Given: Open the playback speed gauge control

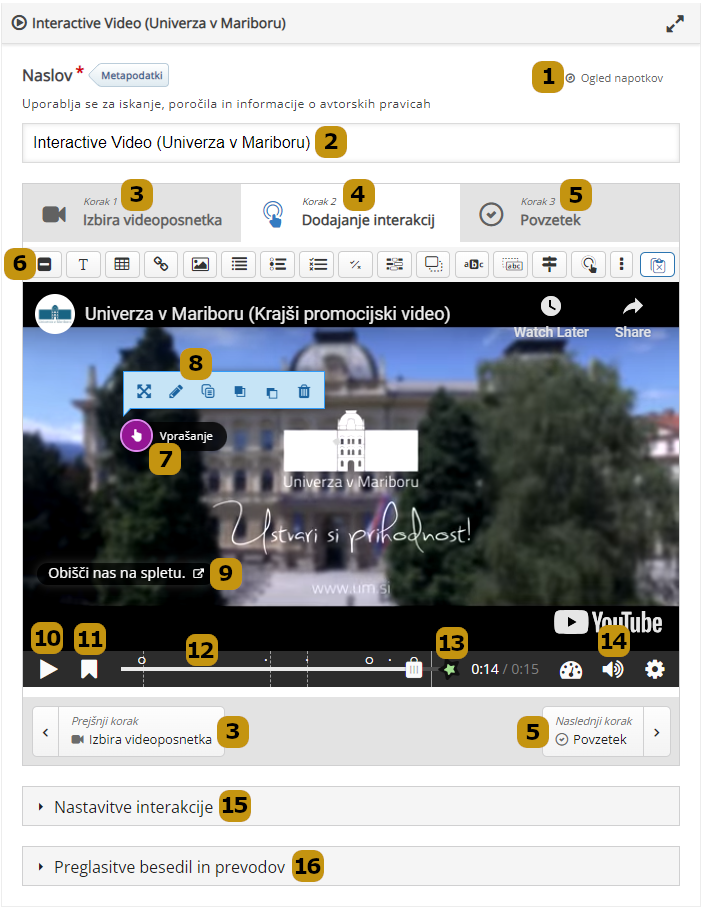Looking at the screenshot, I should click(571, 670).
